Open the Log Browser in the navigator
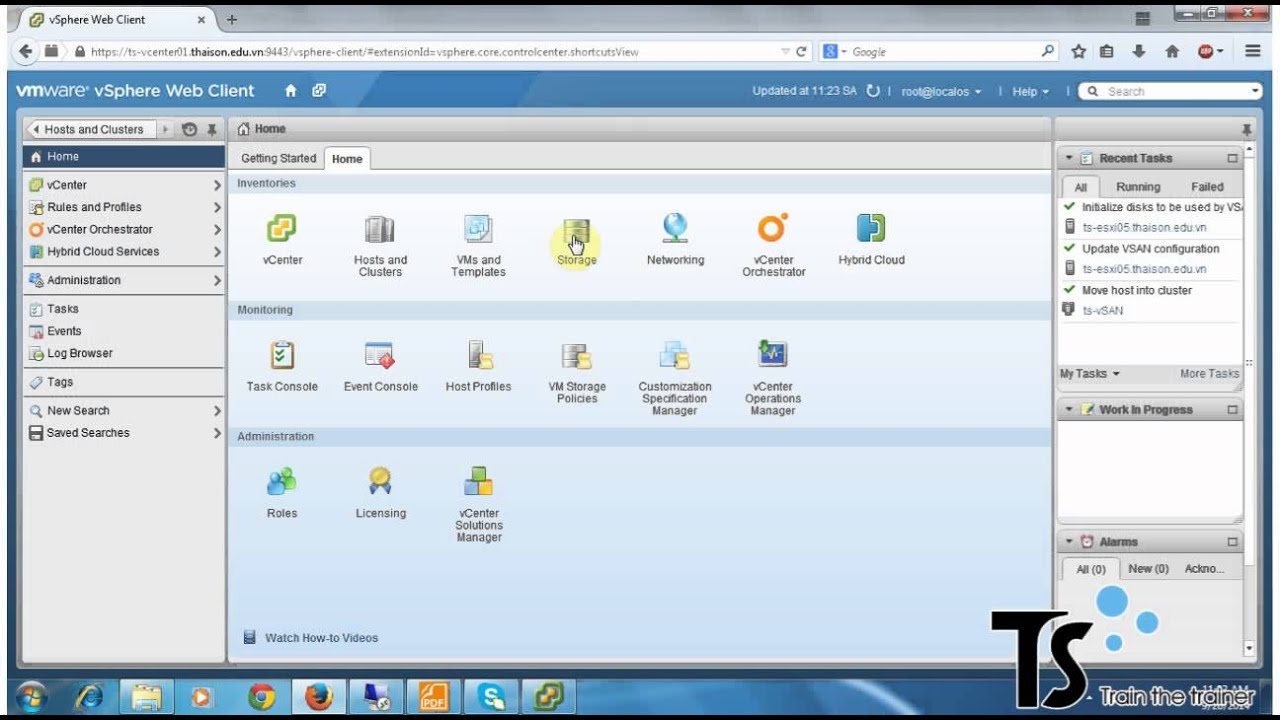Image resolution: width=1280 pixels, height=720 pixels. pyautogui.click(x=125, y=353)
